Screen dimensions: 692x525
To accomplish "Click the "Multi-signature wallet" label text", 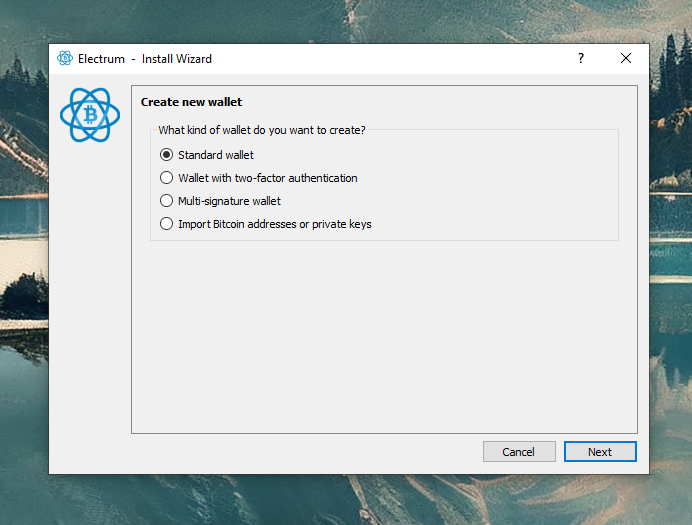I will tap(229, 201).
